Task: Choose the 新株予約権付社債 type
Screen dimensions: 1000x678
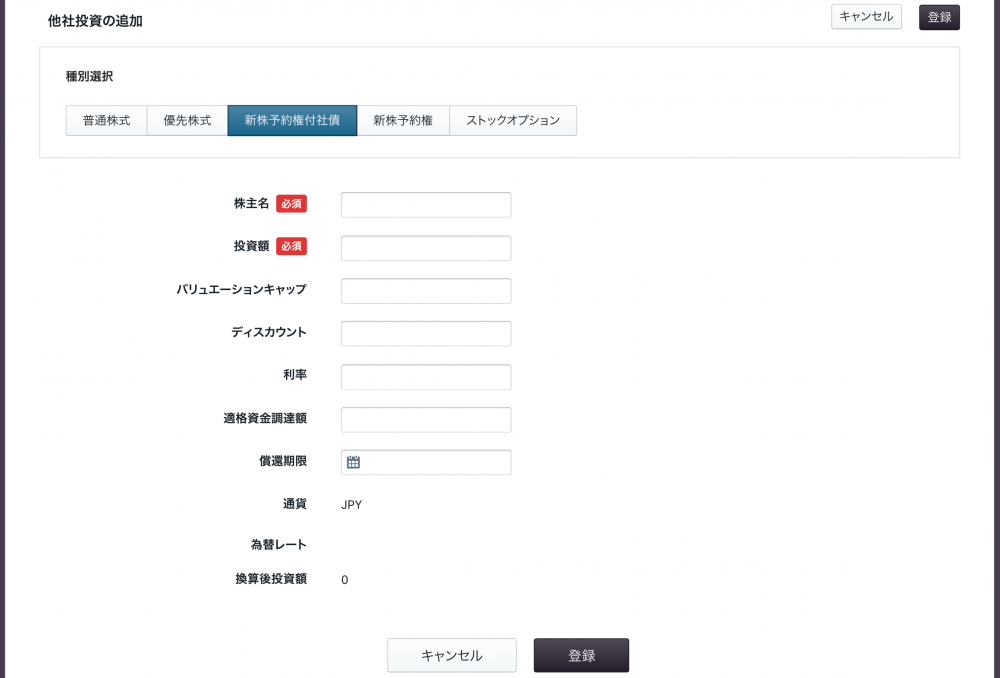Action: (292, 120)
